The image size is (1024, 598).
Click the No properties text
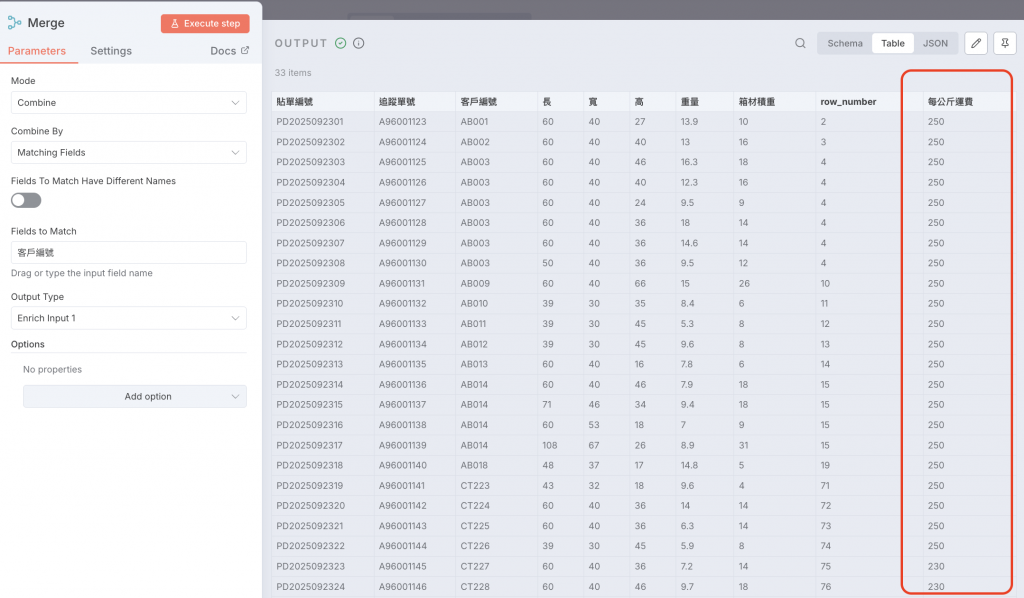point(52,370)
